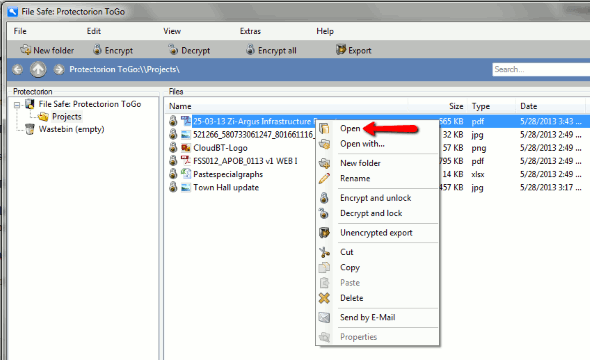
Task: Click the Open with icon in context menu
Action: pyautogui.click(x=324, y=144)
